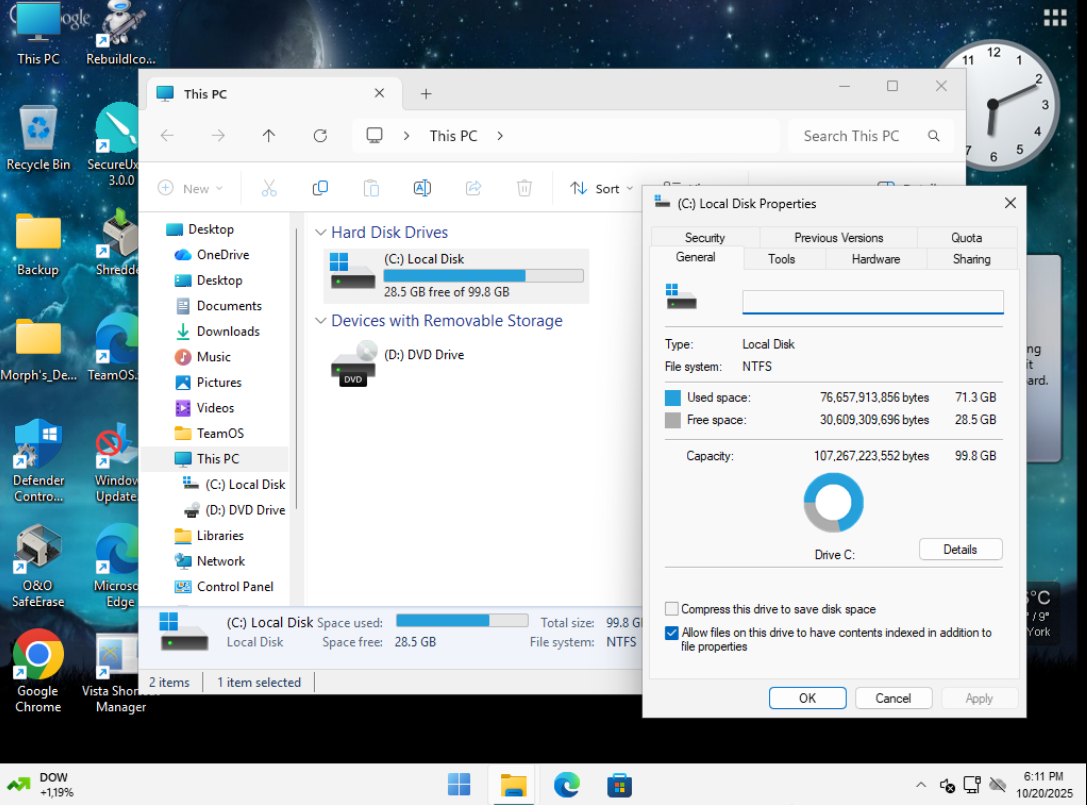Collapse Devices with Removable Storage group
This screenshot has height=805, width=1087.
coord(320,321)
